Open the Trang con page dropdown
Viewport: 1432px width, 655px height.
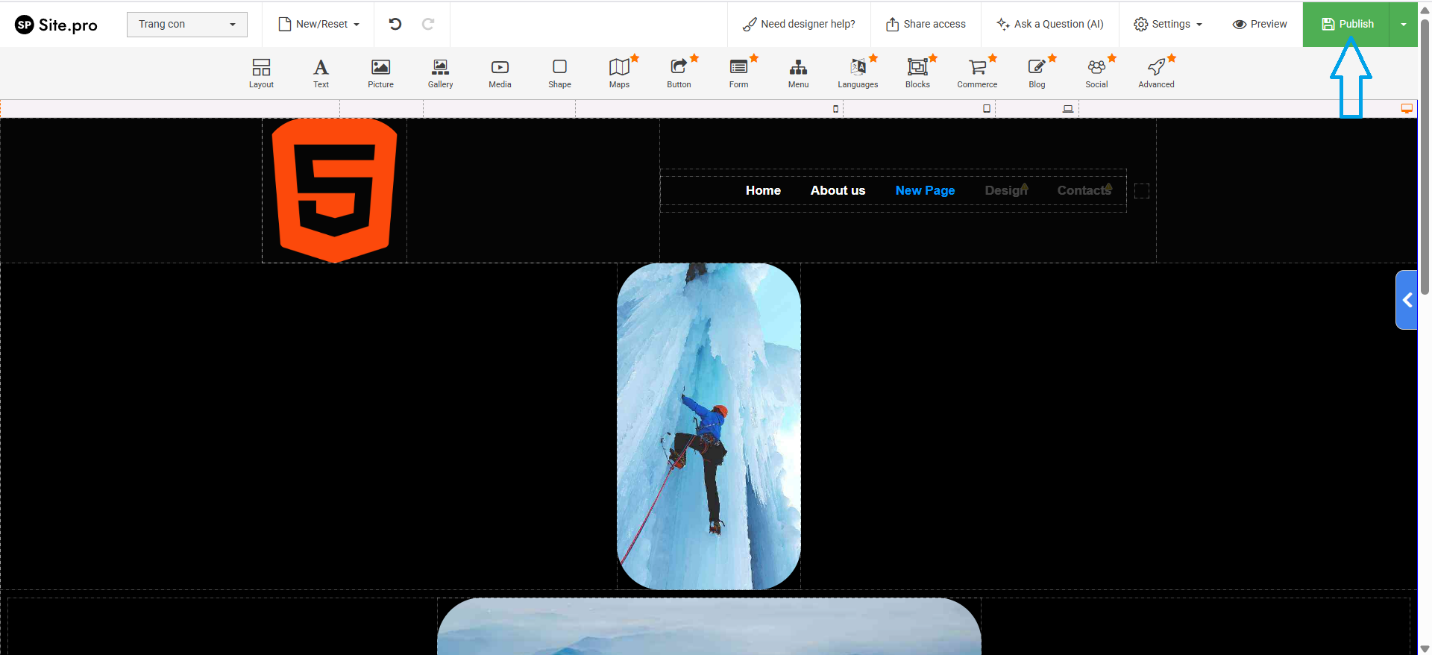tap(187, 24)
